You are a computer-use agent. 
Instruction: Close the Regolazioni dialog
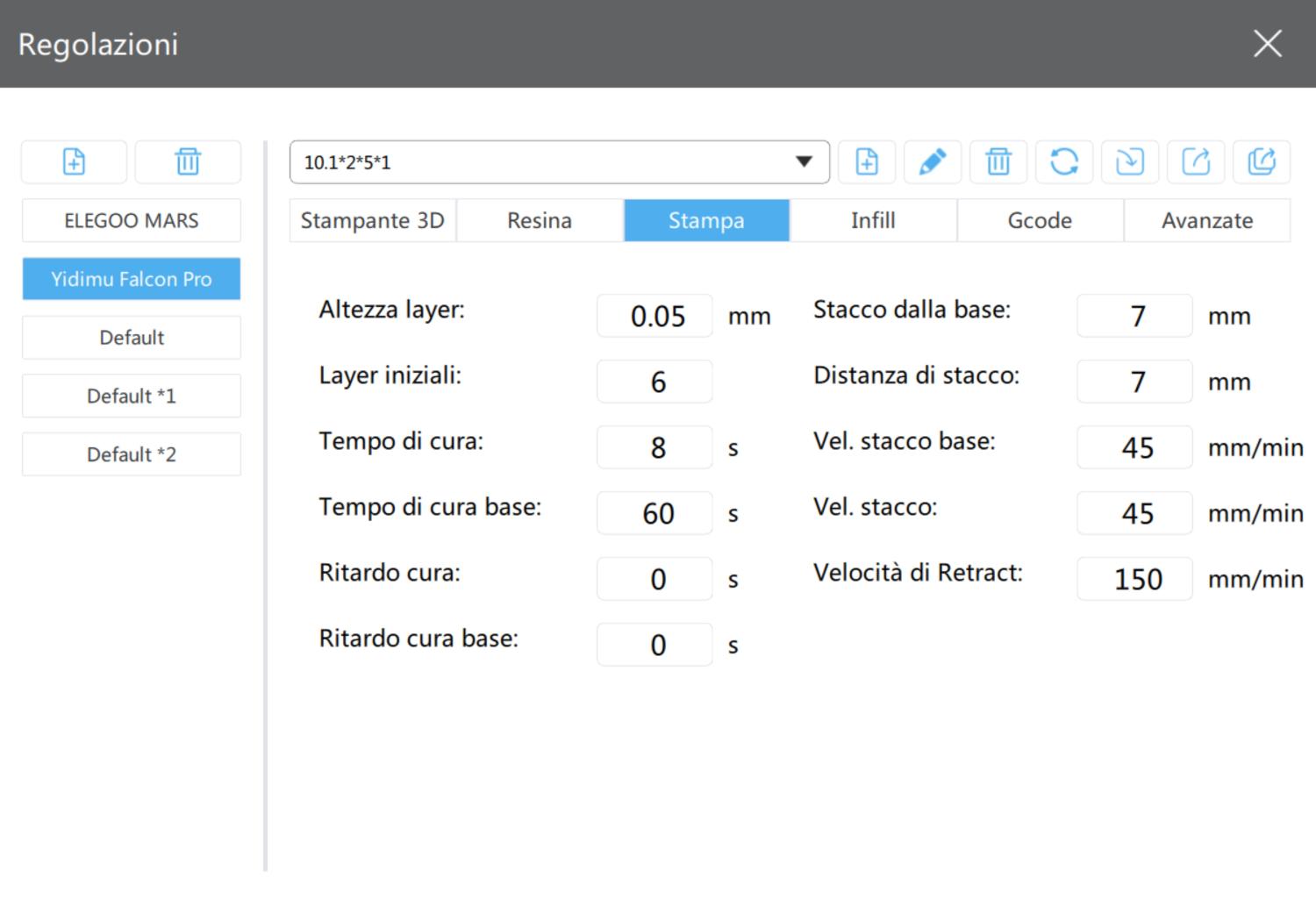(1268, 43)
